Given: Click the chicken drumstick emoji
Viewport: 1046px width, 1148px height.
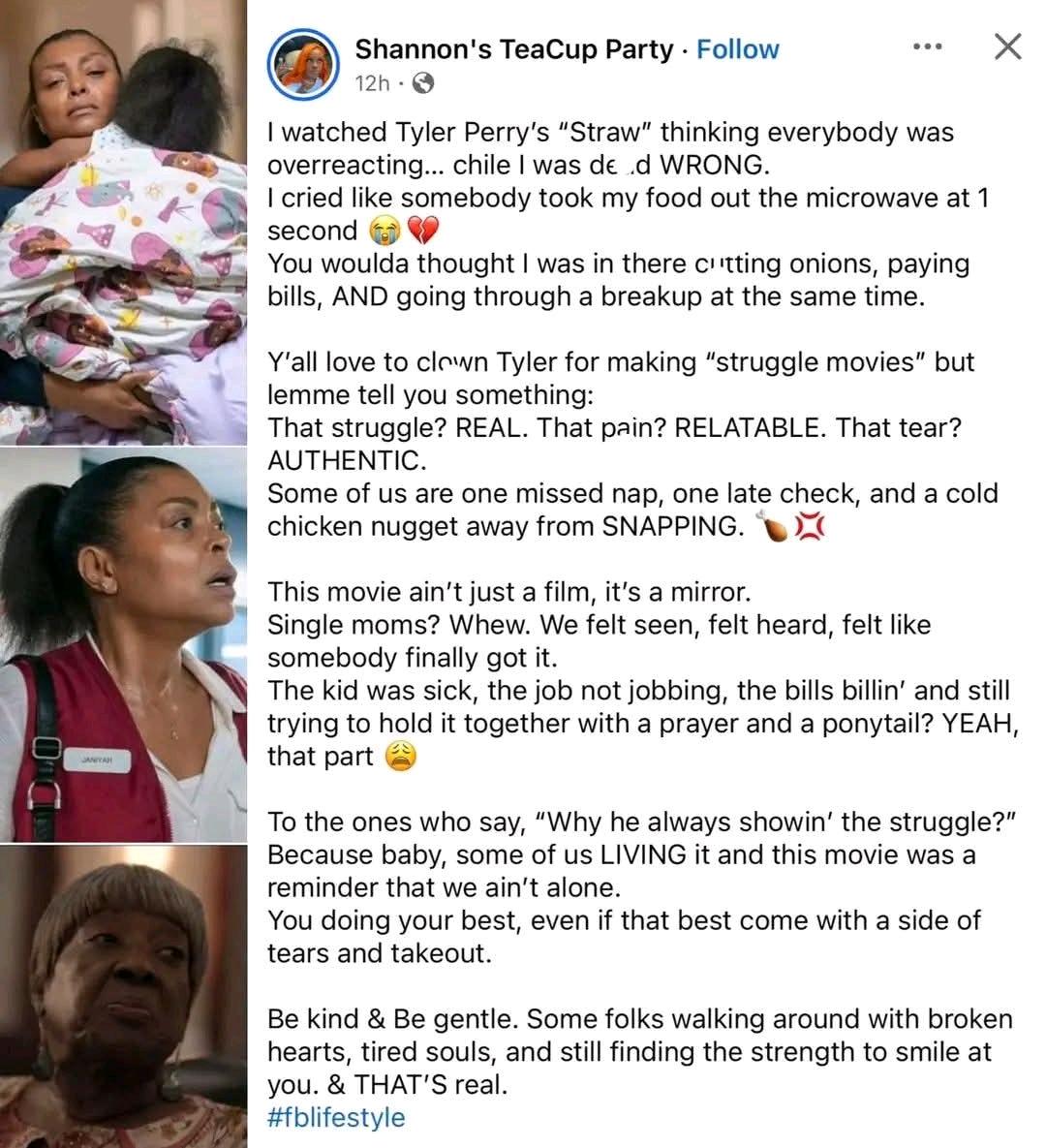Looking at the screenshot, I should (773, 526).
